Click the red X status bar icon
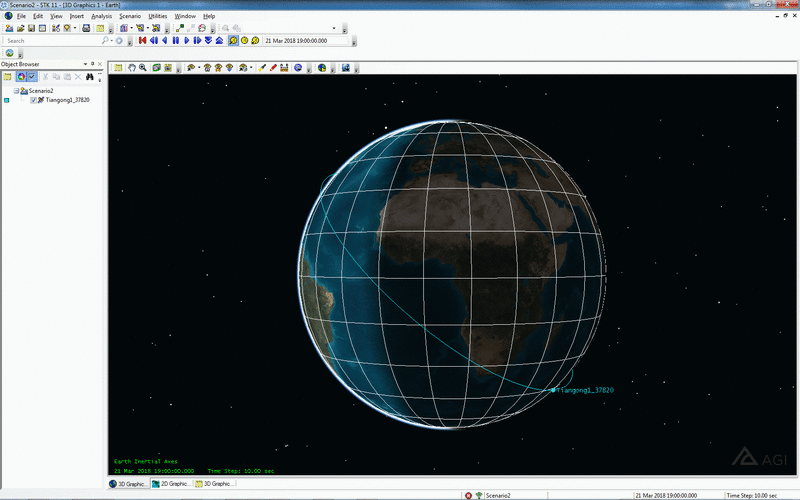 (468, 495)
